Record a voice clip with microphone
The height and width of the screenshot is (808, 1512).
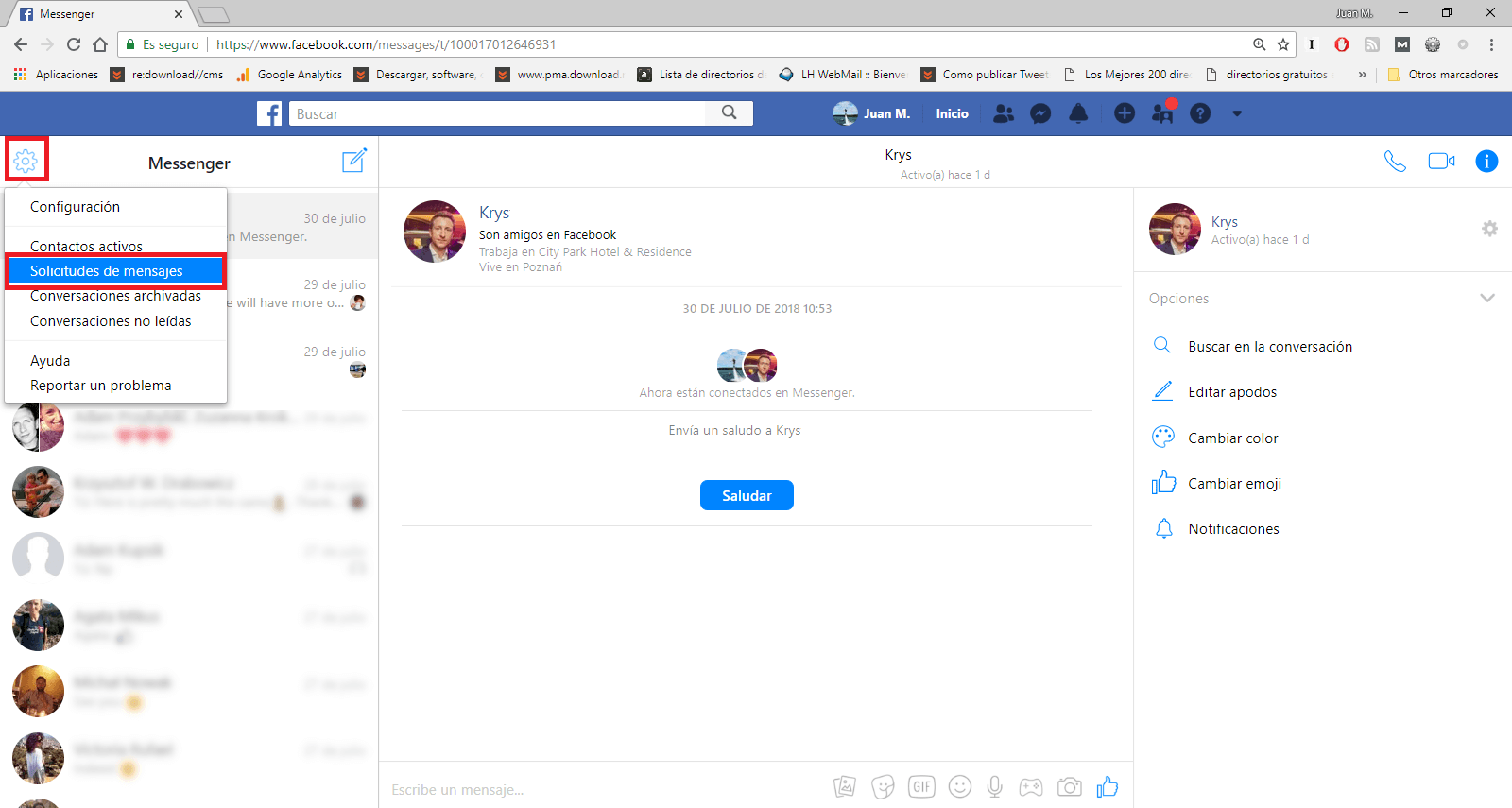click(995, 786)
